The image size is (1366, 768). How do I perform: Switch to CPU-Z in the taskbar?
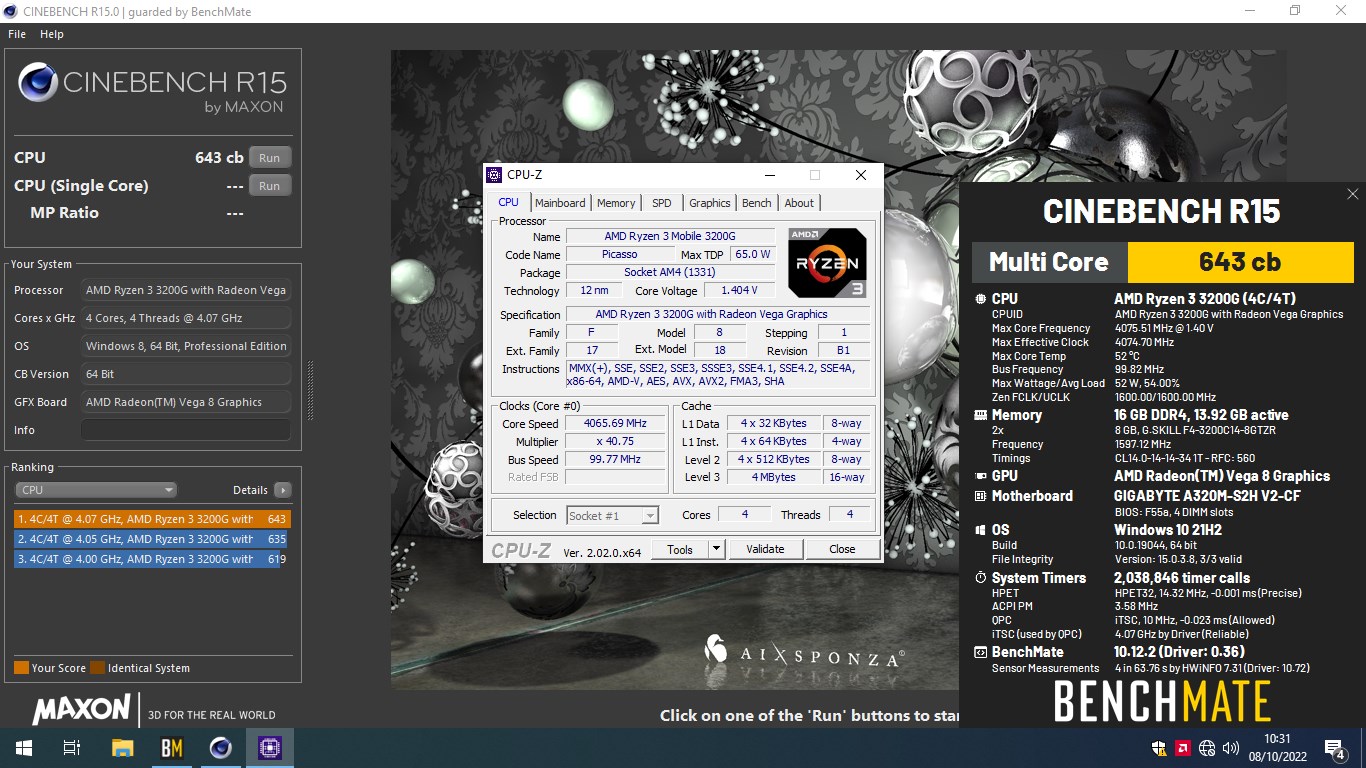pos(270,748)
